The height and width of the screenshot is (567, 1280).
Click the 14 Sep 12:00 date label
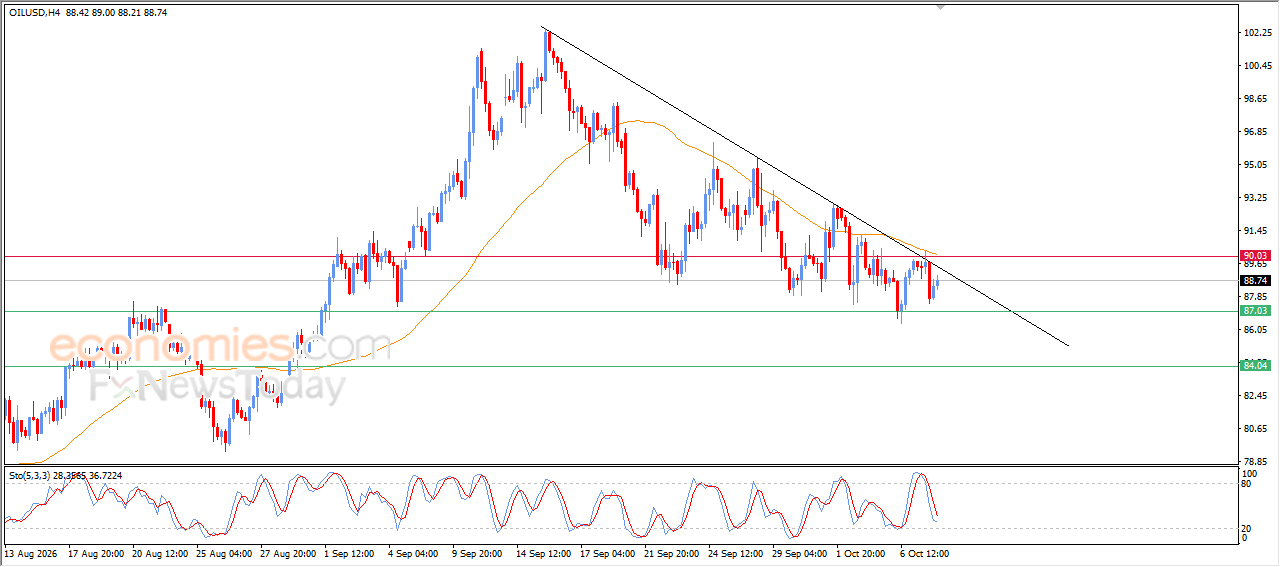point(546,553)
